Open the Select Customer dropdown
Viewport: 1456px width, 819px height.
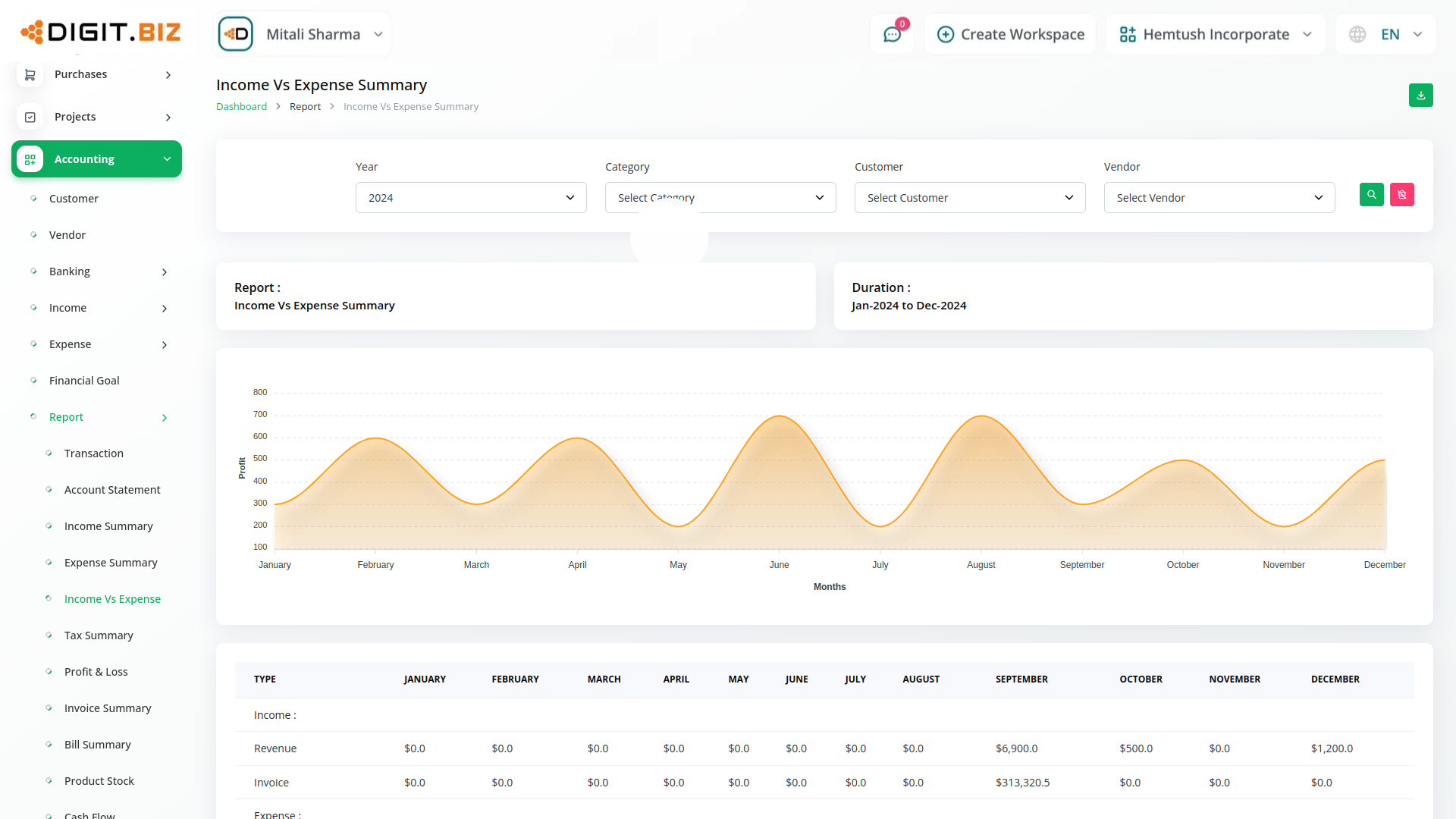[x=969, y=198]
